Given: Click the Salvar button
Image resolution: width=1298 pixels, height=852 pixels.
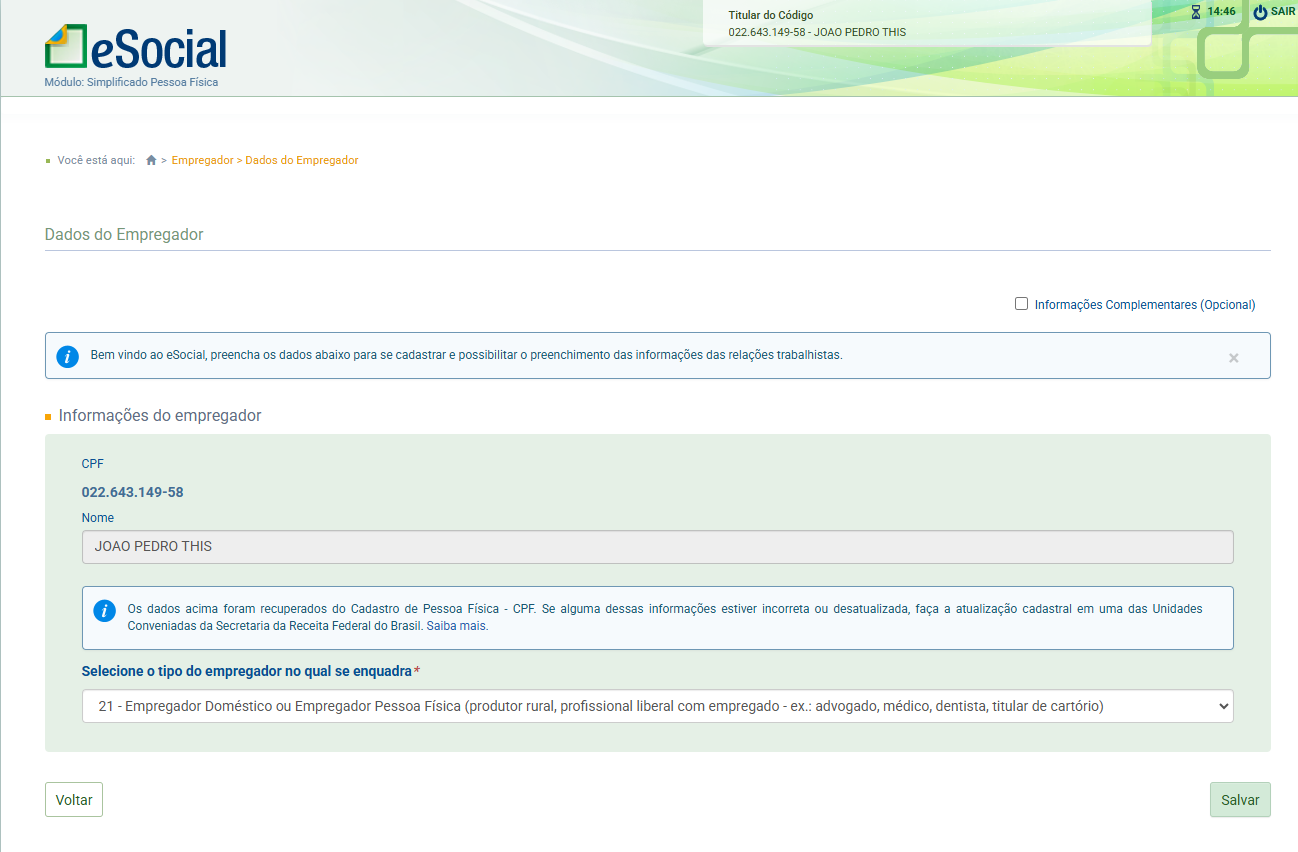Looking at the screenshot, I should [1240, 800].
